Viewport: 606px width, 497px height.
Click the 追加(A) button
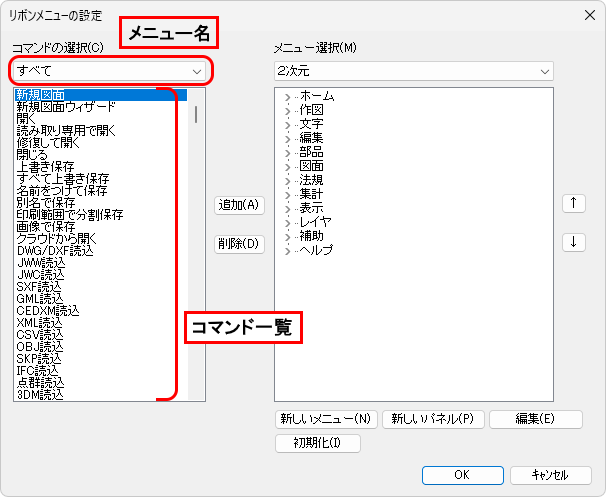[x=239, y=205]
